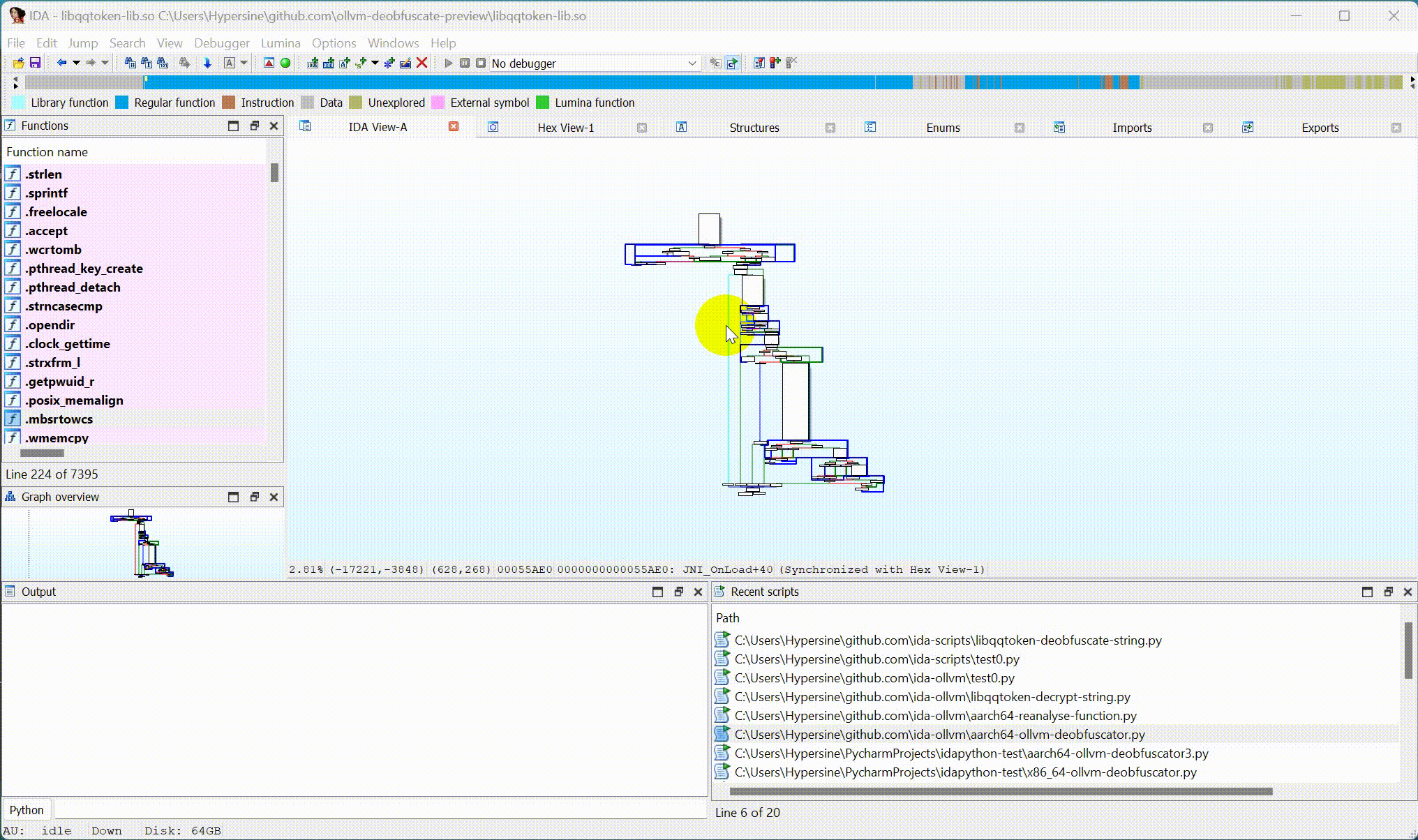Switch to the Imports tab

[x=1131, y=128]
